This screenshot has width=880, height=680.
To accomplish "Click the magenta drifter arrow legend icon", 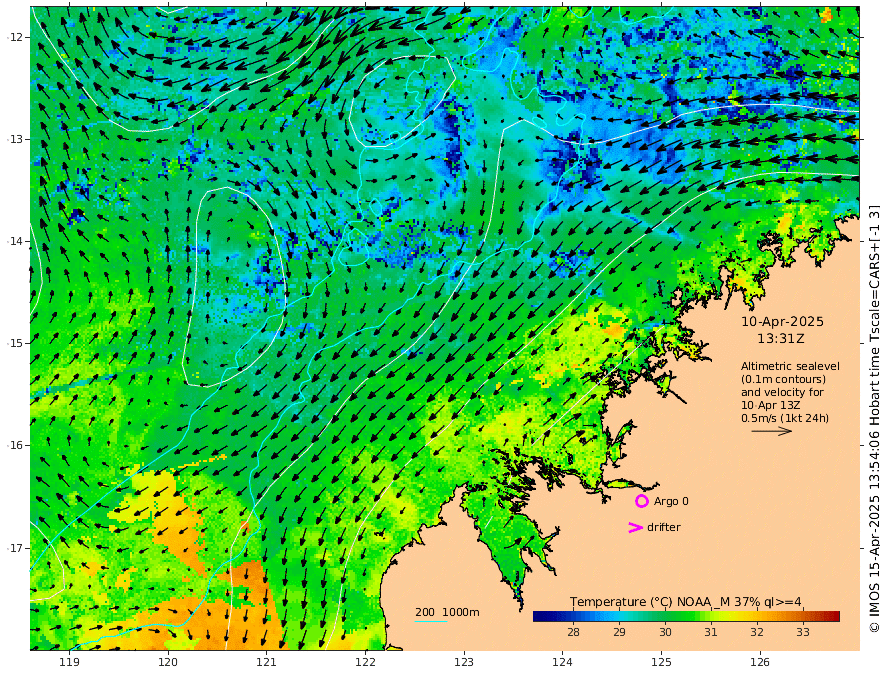I will point(635,527).
